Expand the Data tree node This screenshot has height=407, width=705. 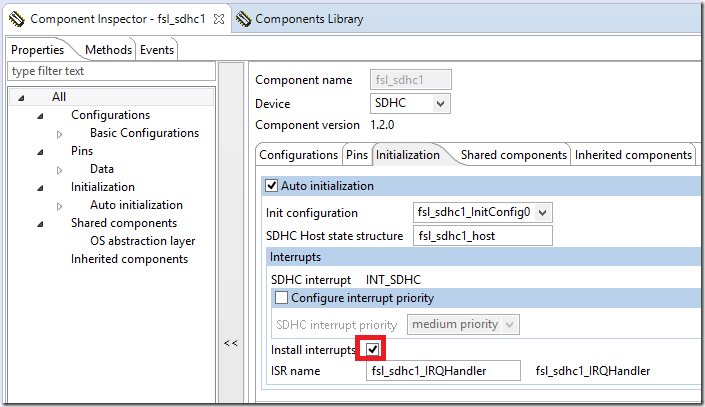tap(59, 170)
